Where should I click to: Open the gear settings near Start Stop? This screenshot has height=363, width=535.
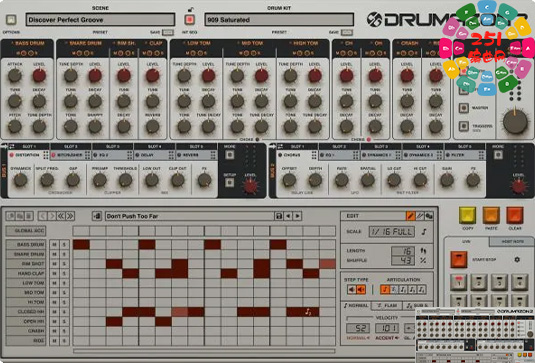pyautogui.click(x=517, y=260)
